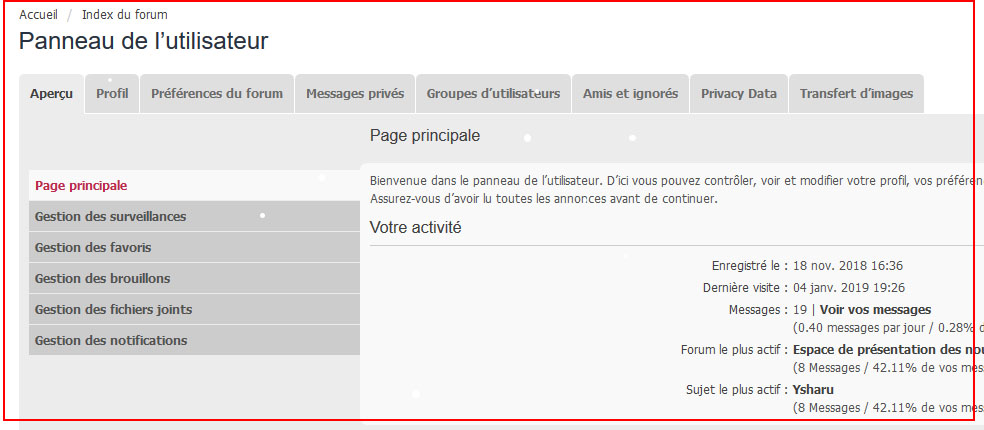Select Page principale in the sidebar
The height and width of the screenshot is (430, 984).
[81, 185]
